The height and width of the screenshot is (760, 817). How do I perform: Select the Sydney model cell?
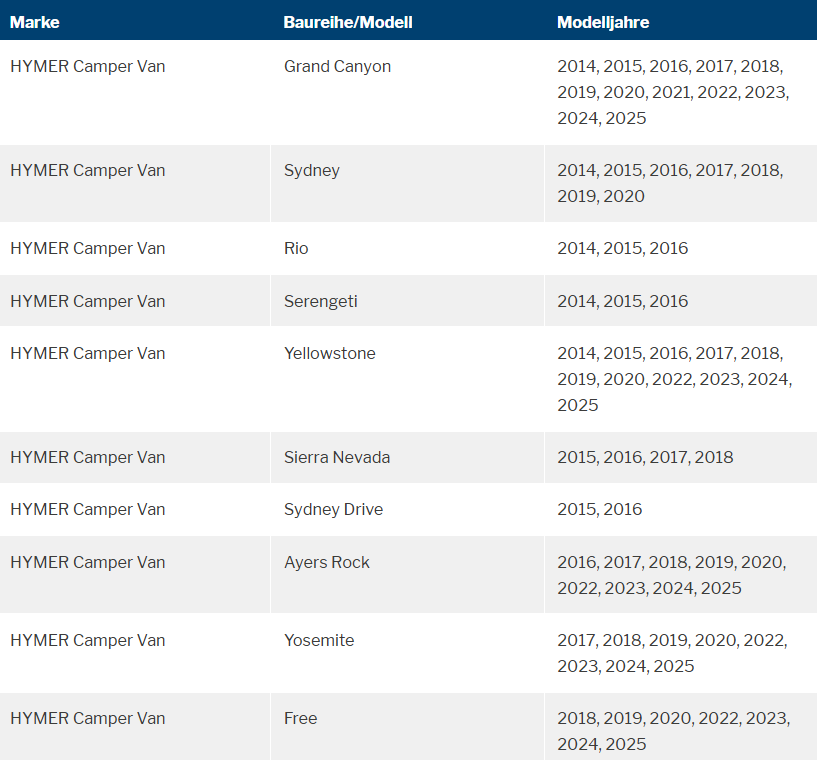[407, 183]
